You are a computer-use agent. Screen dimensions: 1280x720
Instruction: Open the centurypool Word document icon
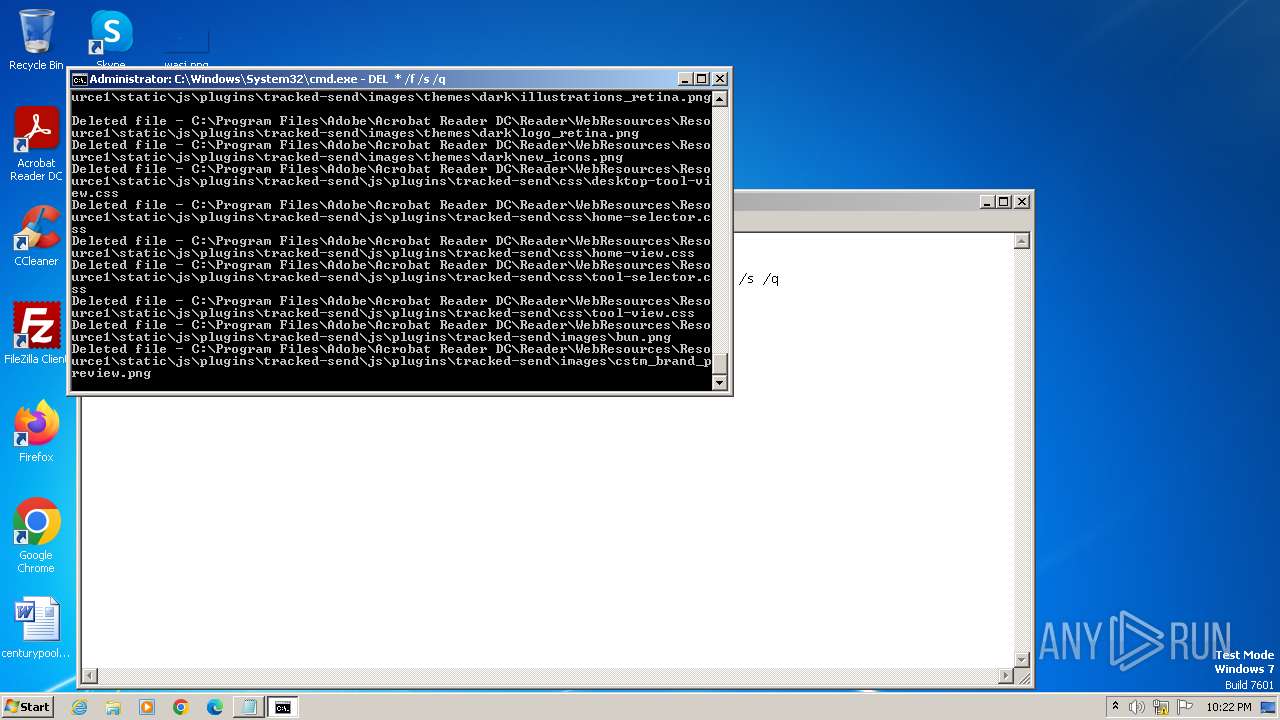pos(36,628)
